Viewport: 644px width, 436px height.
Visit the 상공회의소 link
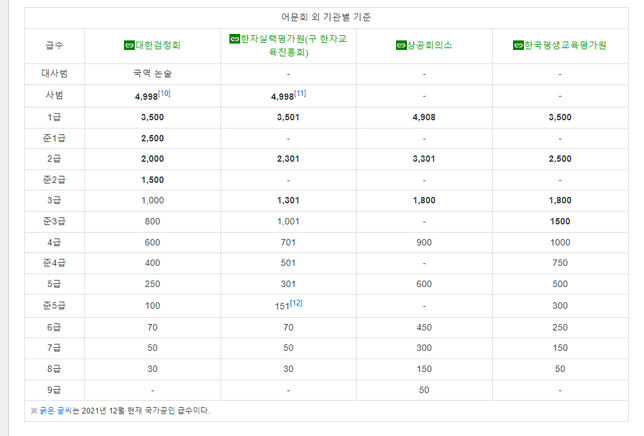[430, 45]
